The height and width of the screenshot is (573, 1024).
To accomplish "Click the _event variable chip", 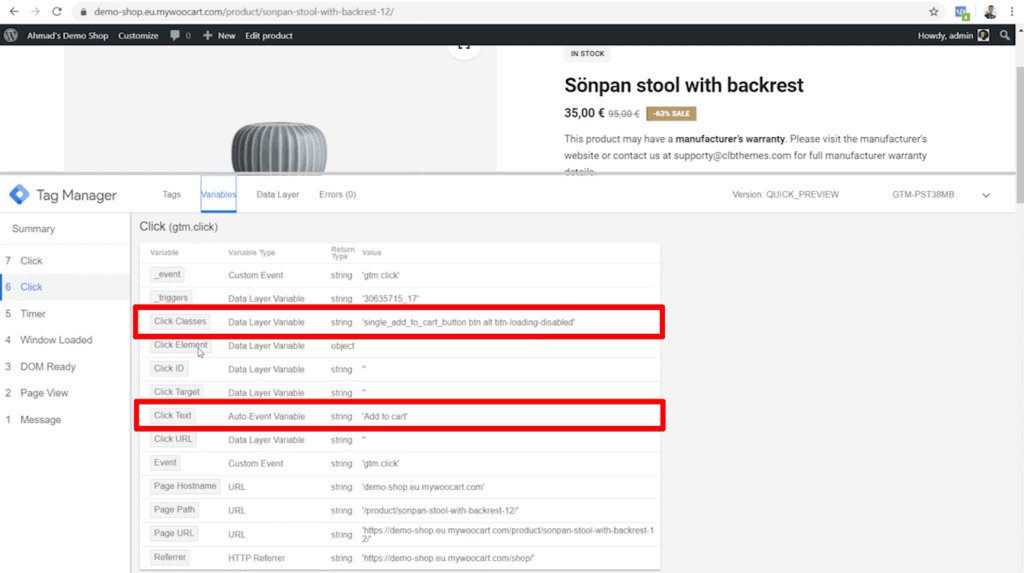I will 167,274.
